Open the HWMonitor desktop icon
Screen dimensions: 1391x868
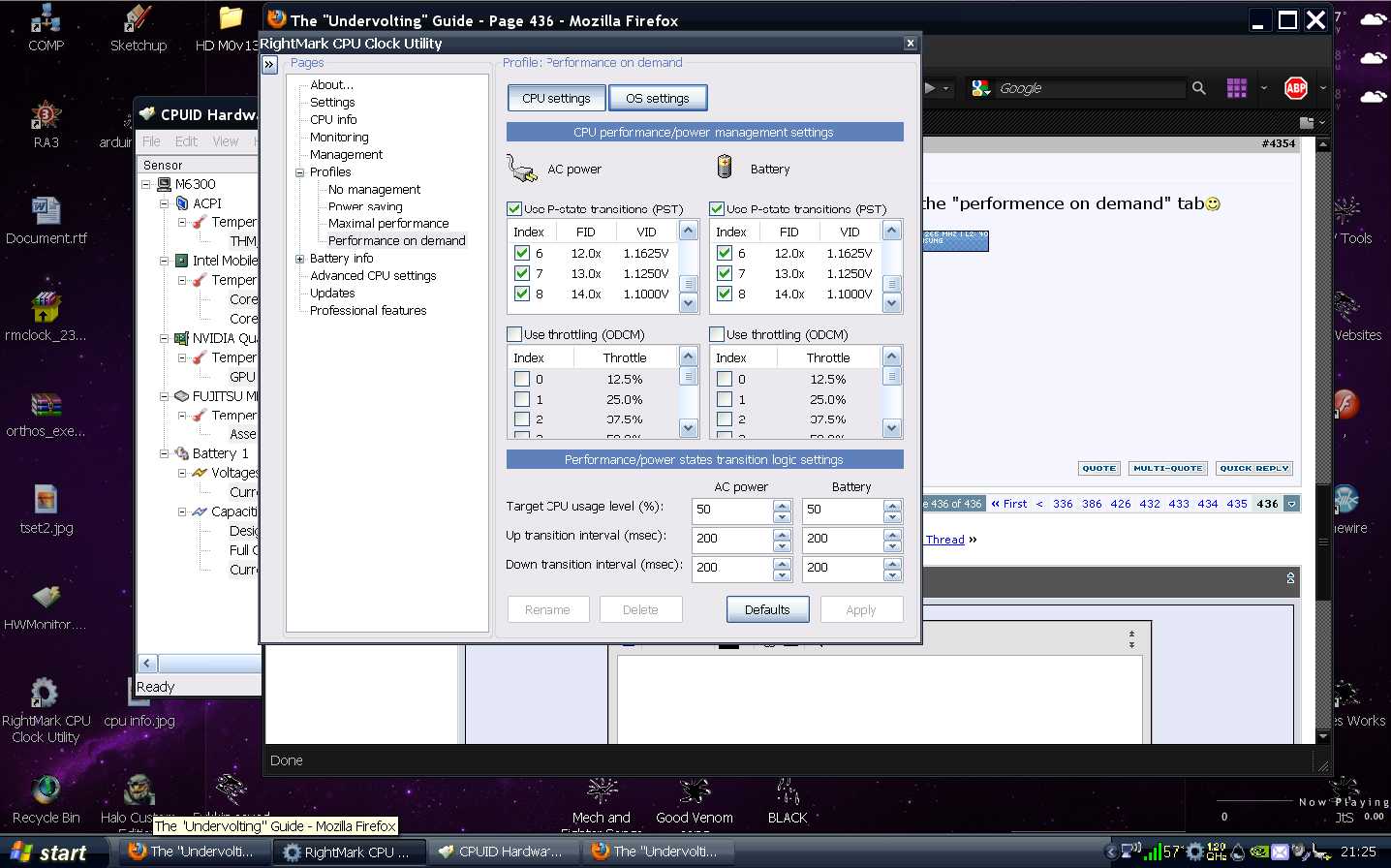(x=46, y=598)
